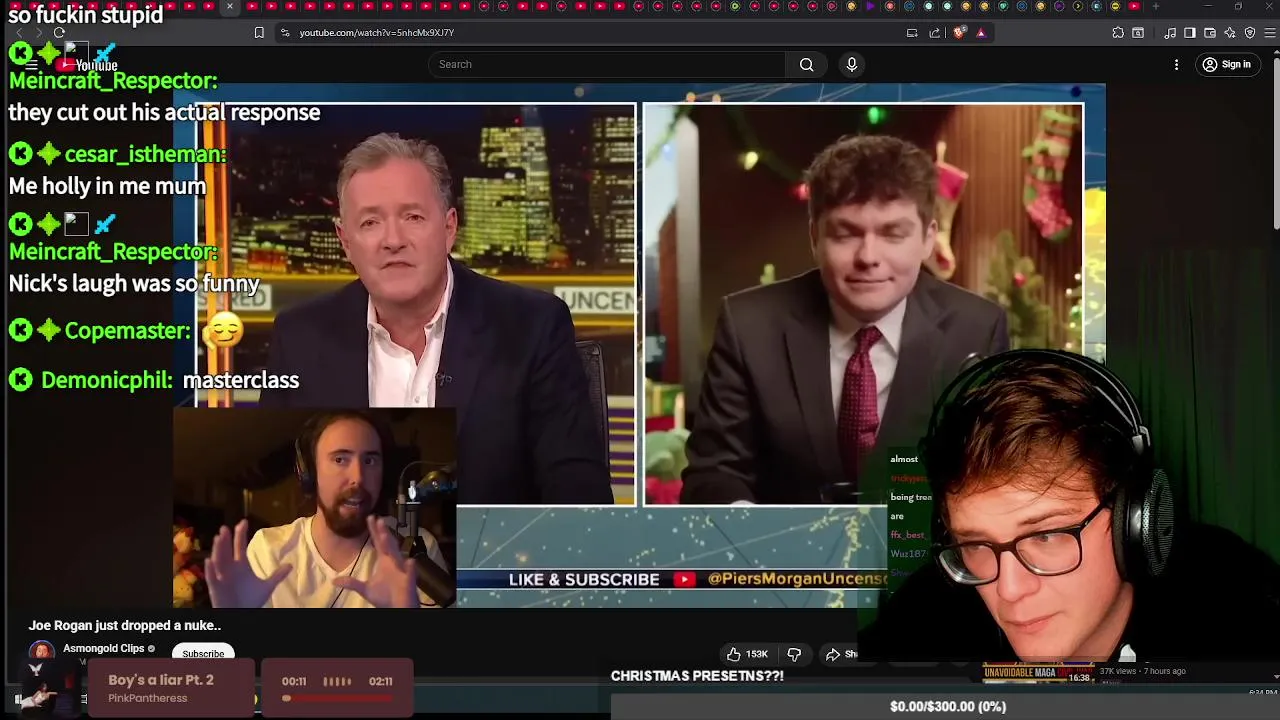Screen dimensions: 1280x720
Task: Close the active browser tab
Action: coord(229,7)
